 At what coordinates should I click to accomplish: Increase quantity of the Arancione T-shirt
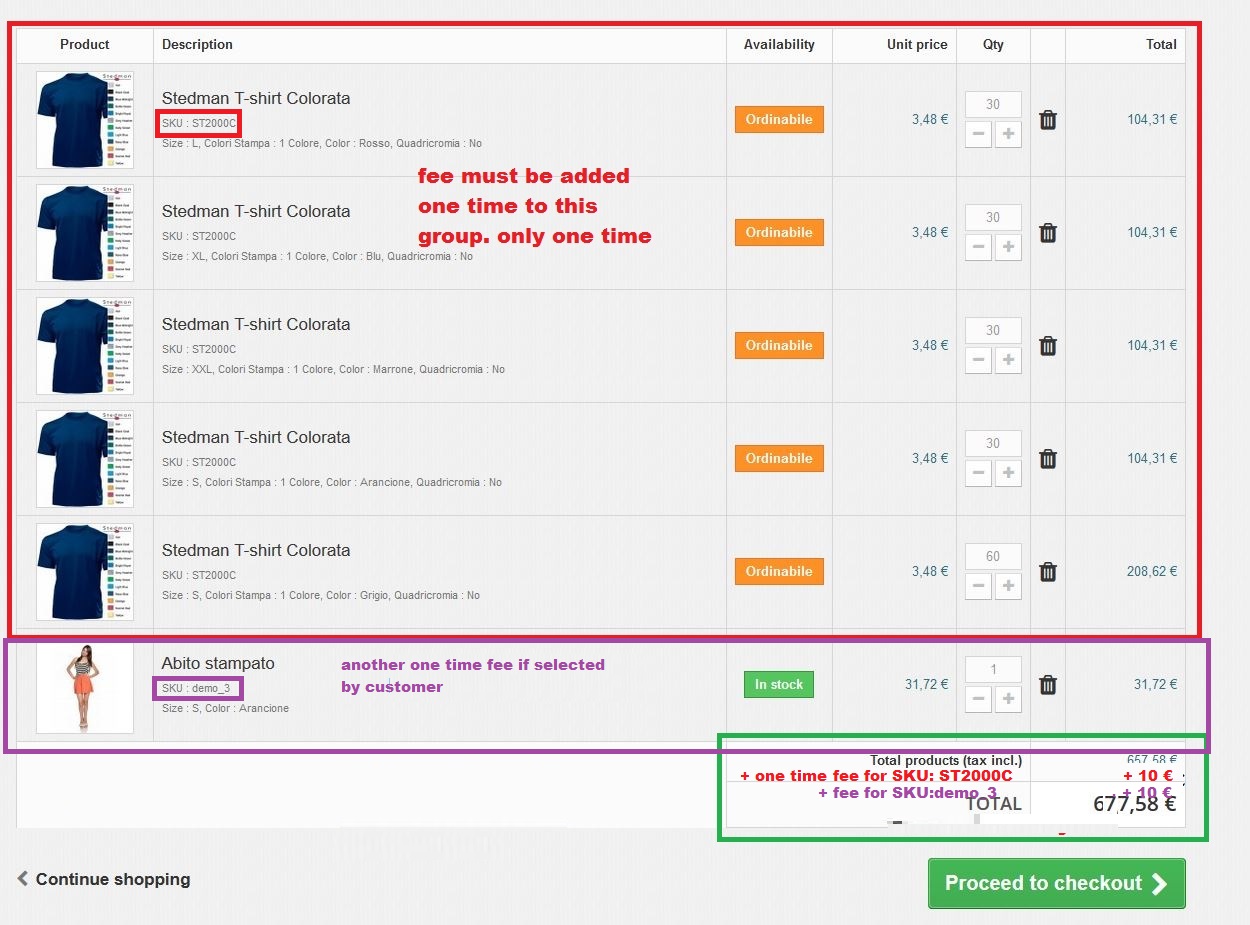click(1008, 473)
